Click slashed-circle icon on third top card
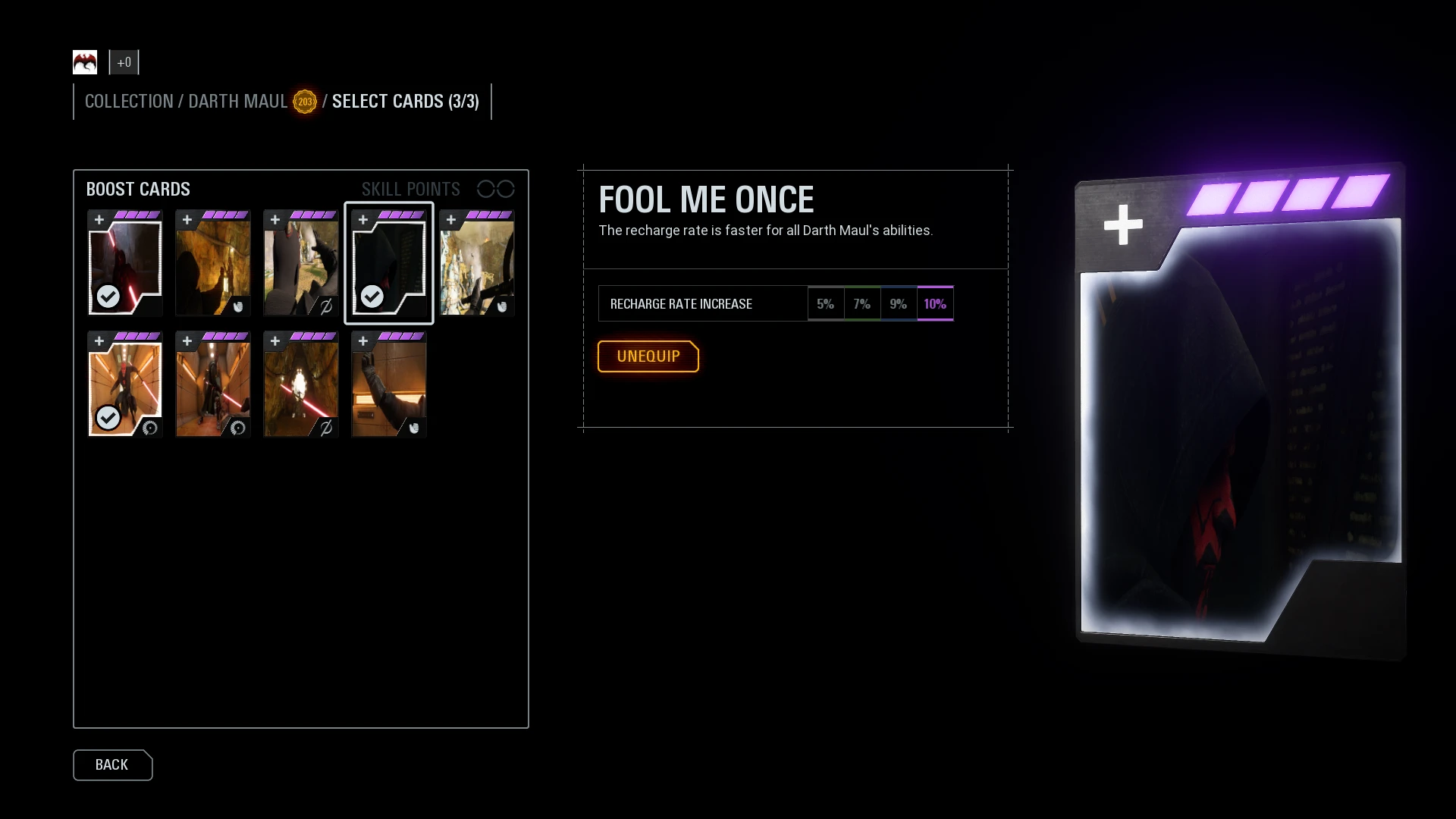The width and height of the screenshot is (1456, 819). (x=326, y=307)
